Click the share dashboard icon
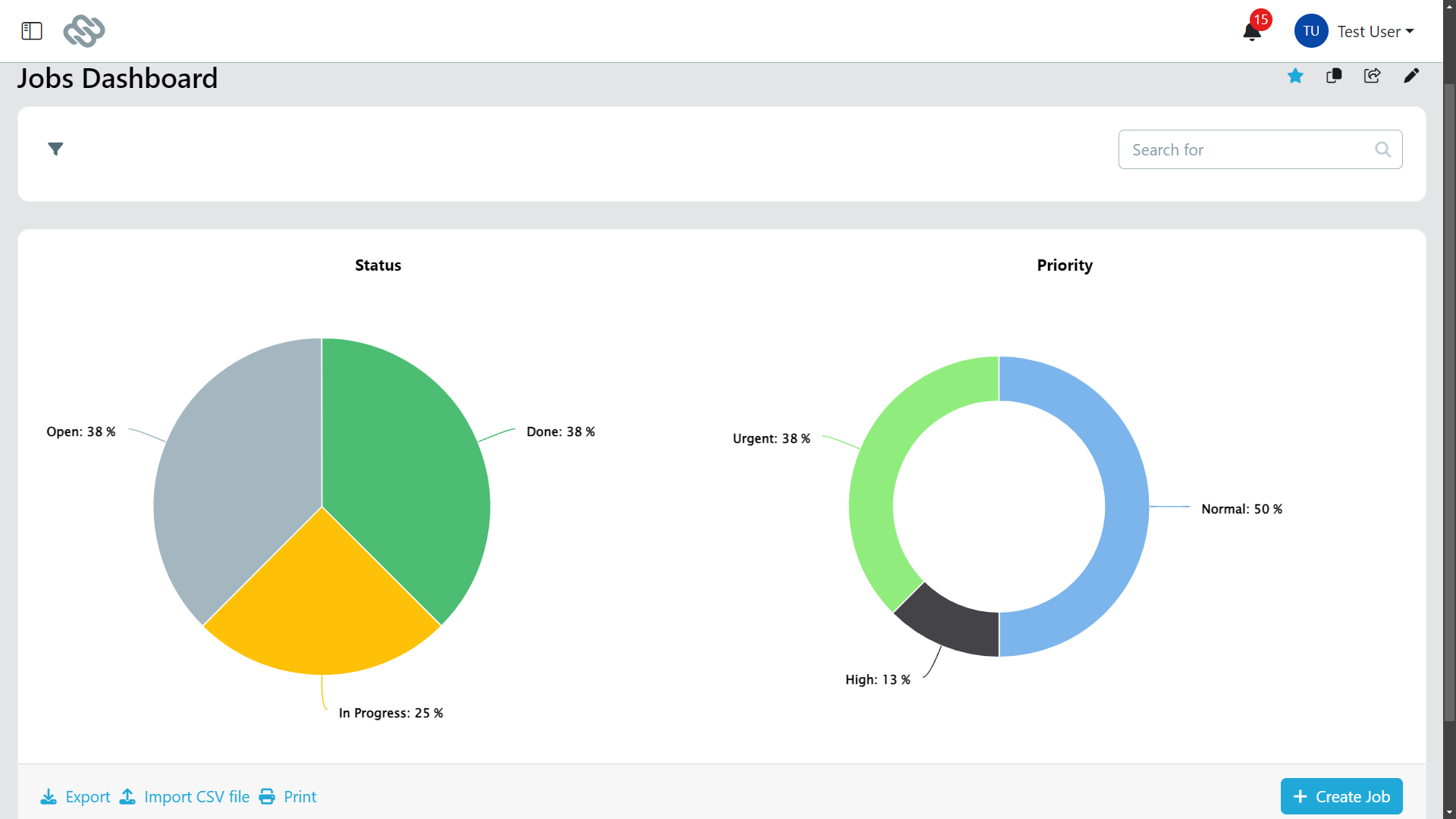The image size is (1456, 819). [x=1372, y=76]
